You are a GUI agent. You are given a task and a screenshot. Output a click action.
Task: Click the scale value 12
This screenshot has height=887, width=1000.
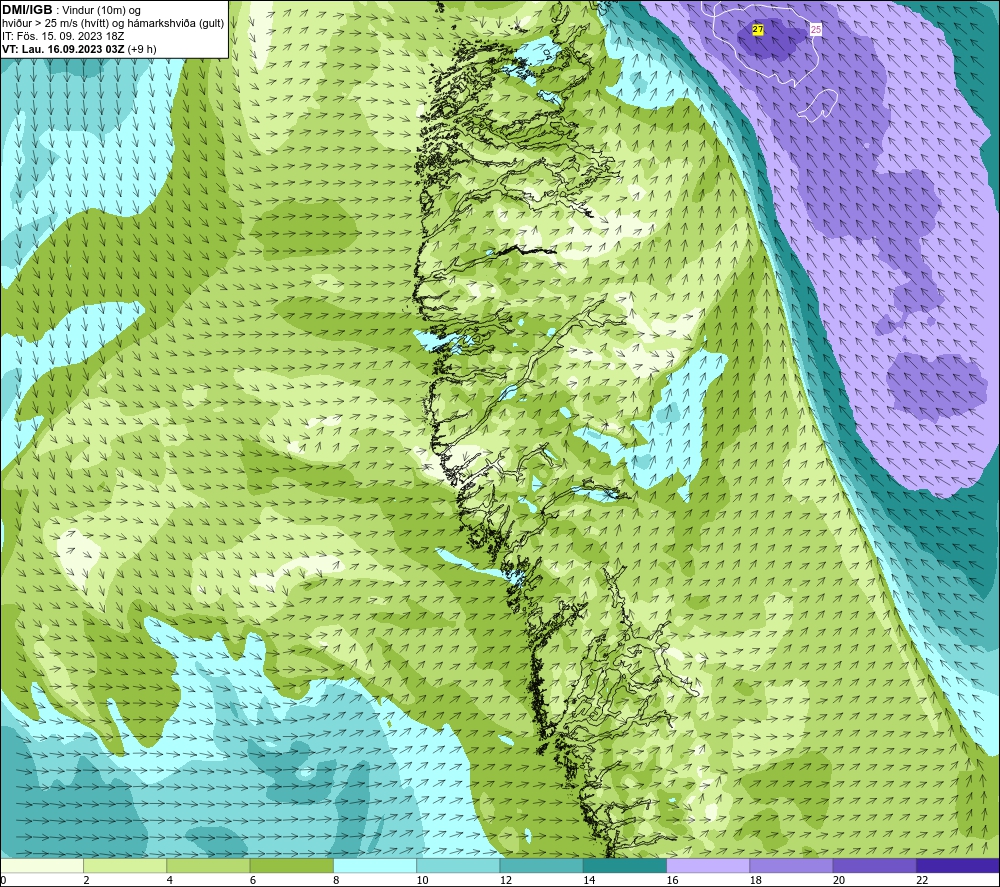tap(506, 880)
